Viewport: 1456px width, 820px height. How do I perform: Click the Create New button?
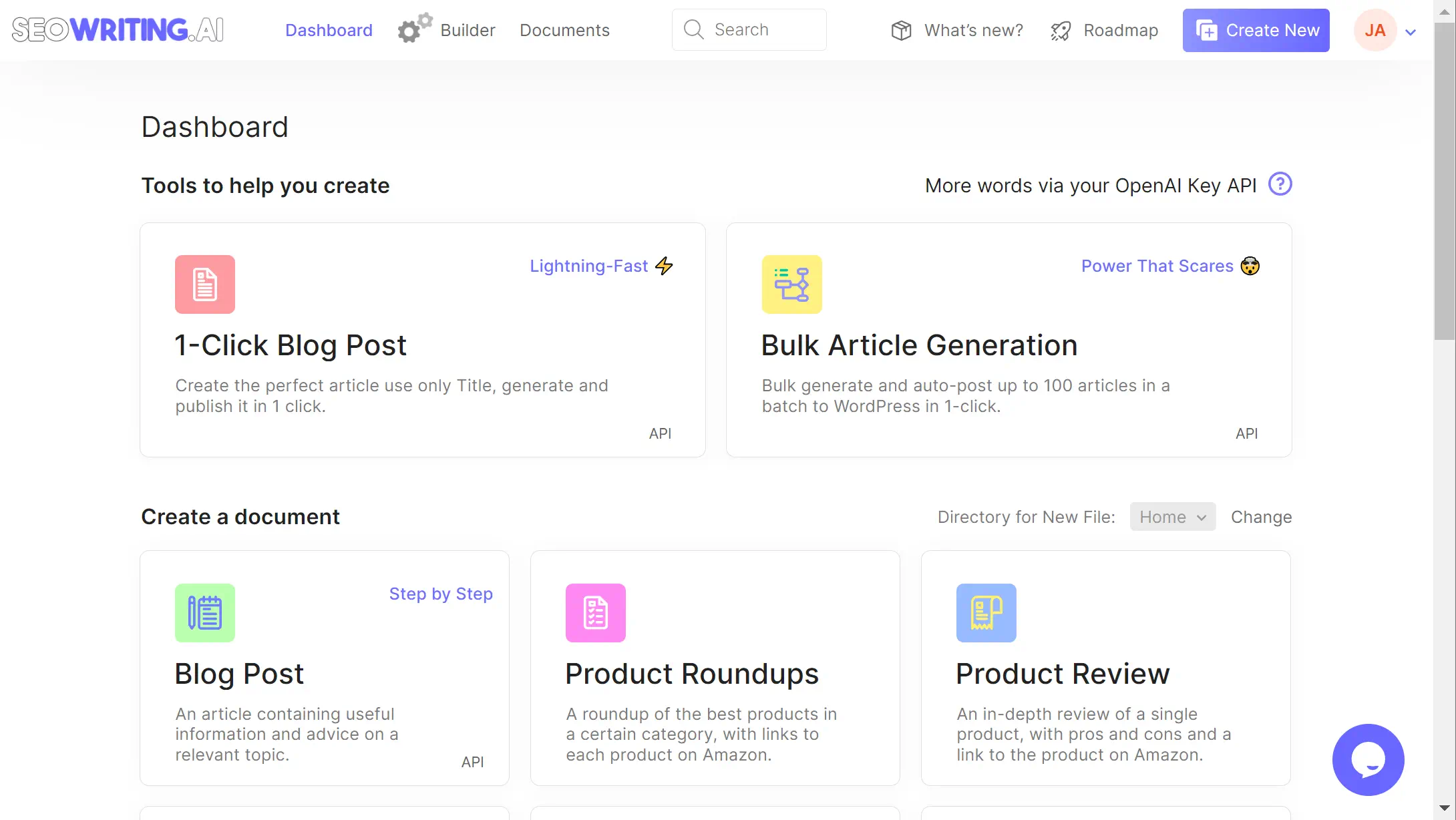(1256, 30)
